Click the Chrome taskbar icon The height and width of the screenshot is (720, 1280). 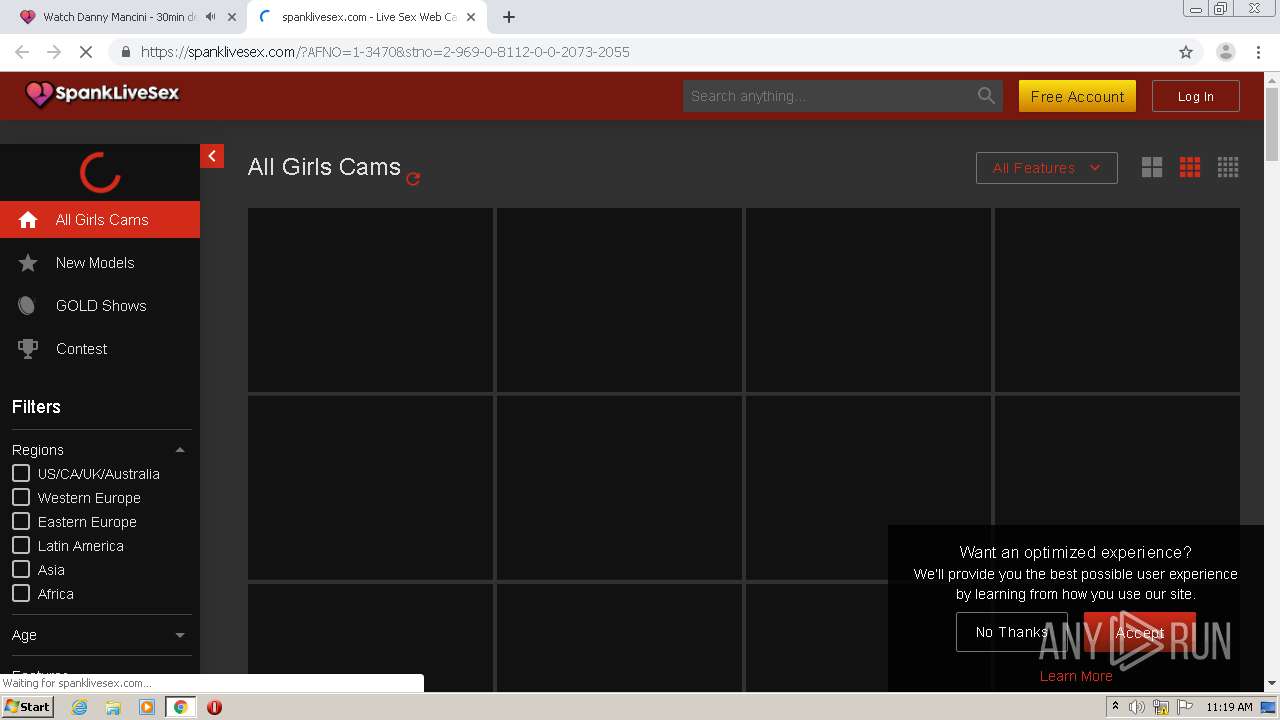(x=181, y=707)
